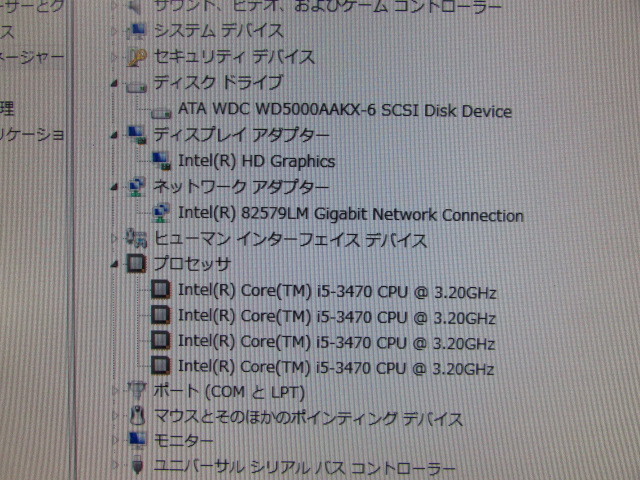Click the モニター category icon

[x=137, y=440]
